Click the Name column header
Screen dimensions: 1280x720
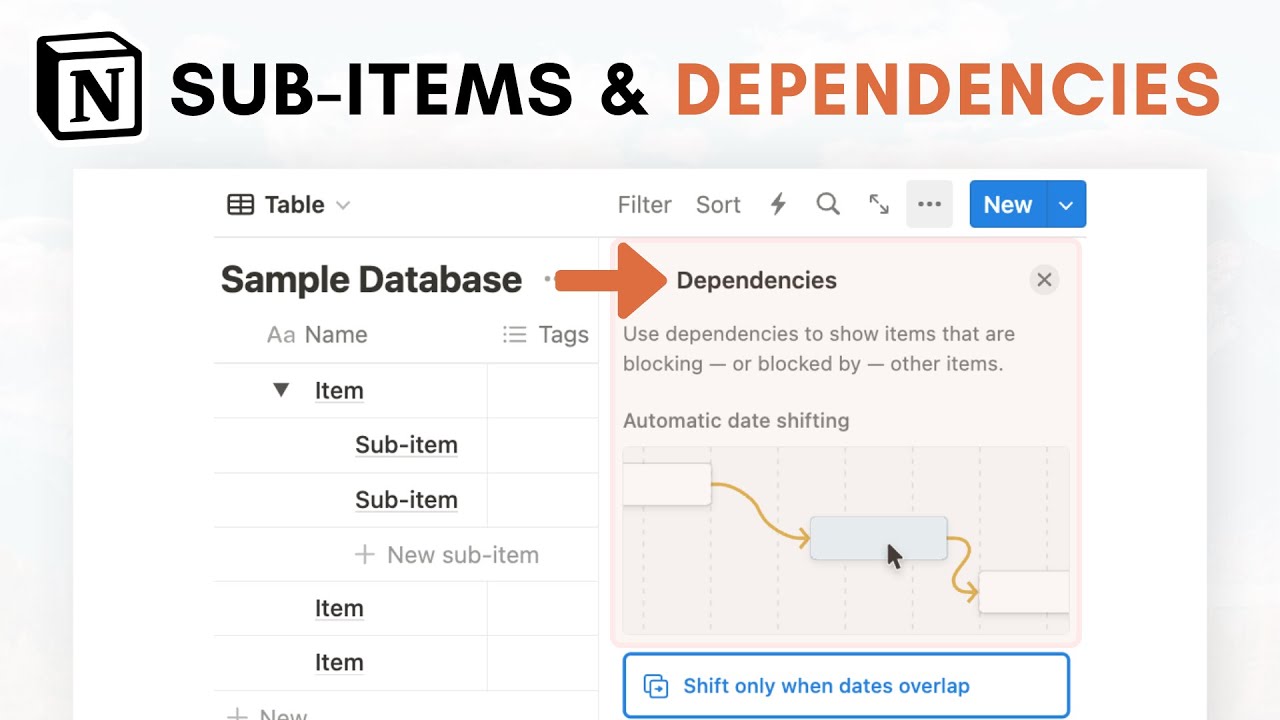point(317,335)
